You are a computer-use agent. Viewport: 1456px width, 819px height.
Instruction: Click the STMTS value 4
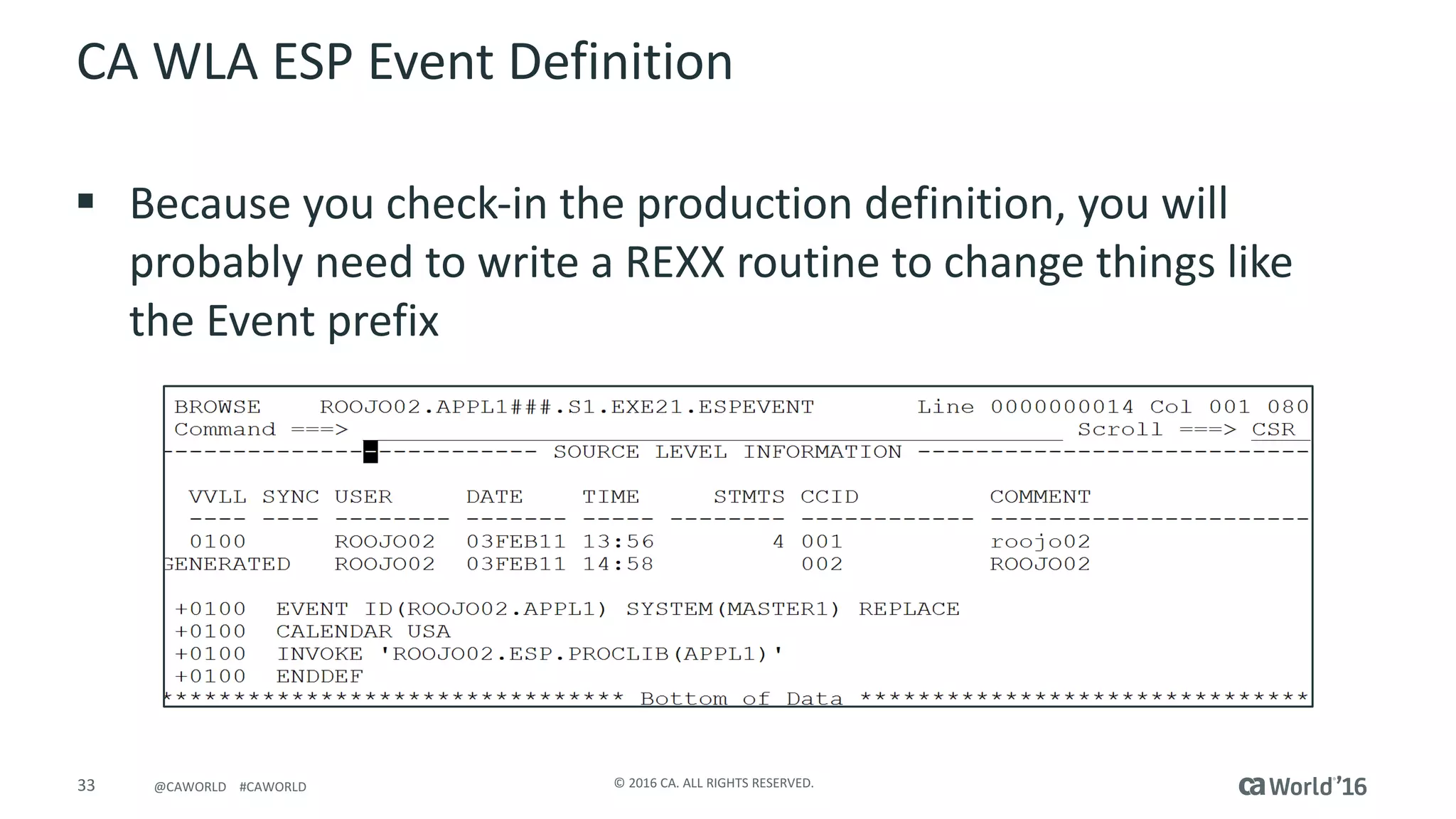coord(778,542)
